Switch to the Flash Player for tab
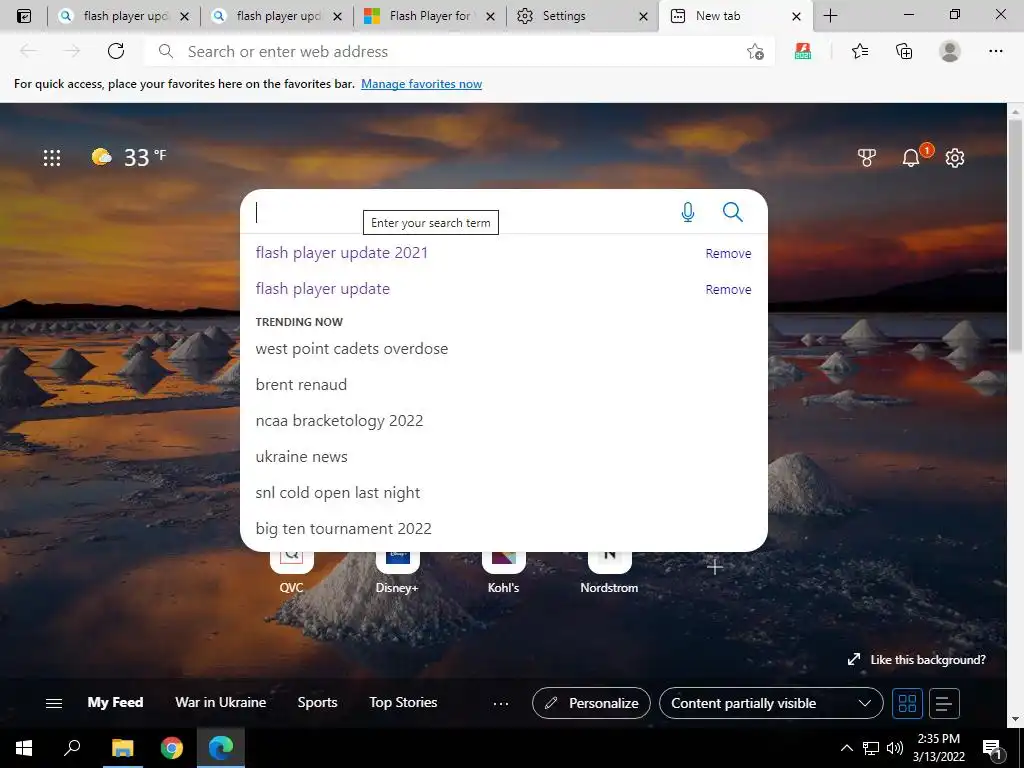This screenshot has height=768, width=1024. [x=429, y=16]
